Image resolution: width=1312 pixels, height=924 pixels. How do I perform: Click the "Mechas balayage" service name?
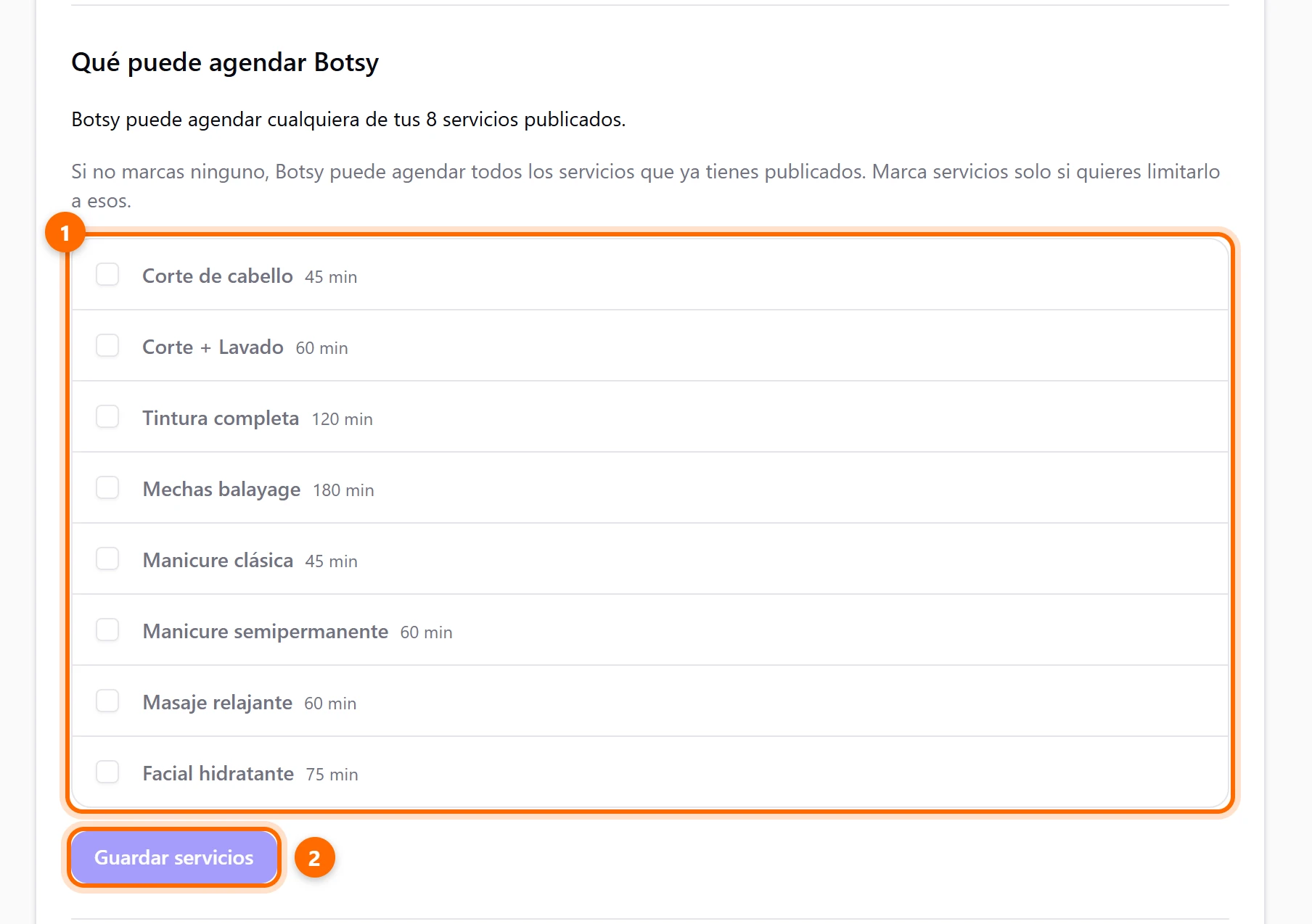(221, 490)
